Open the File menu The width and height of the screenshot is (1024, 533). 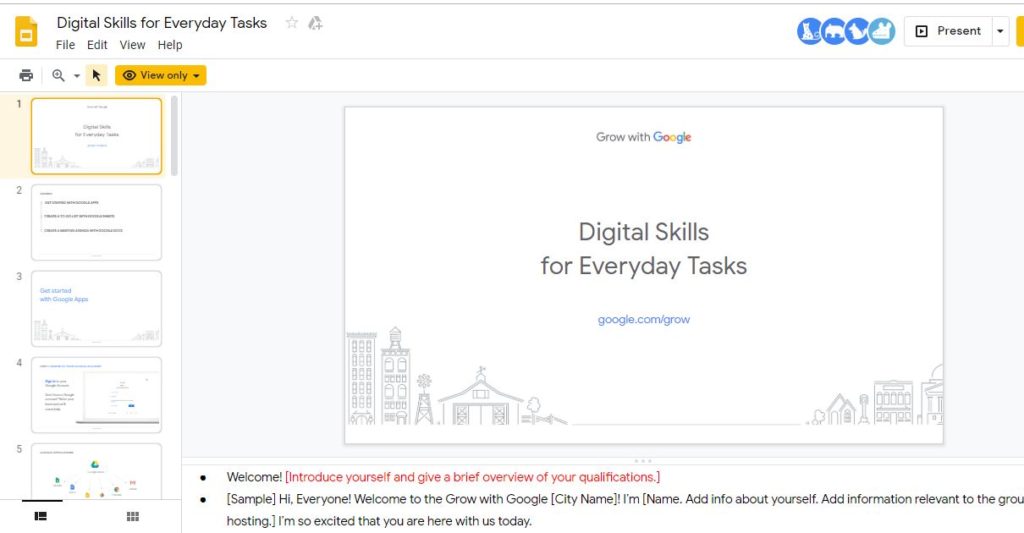[65, 45]
